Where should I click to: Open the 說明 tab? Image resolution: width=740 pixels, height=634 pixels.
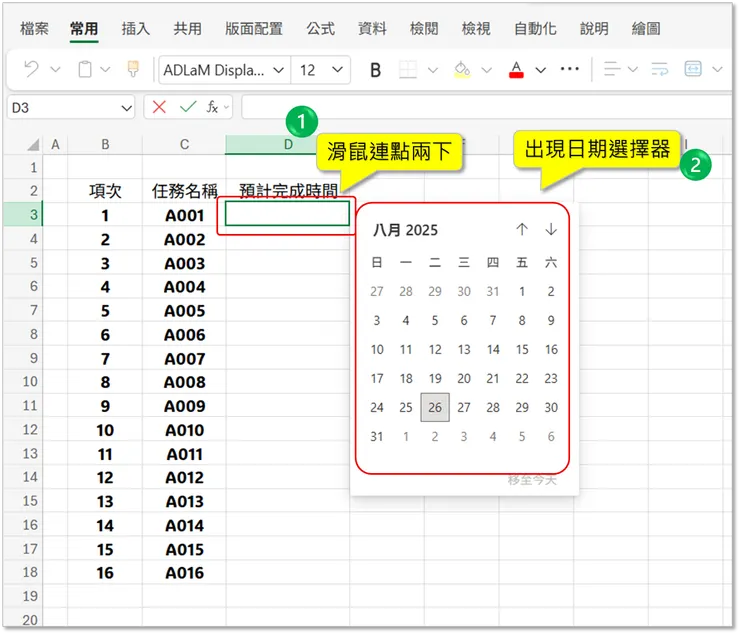pyautogui.click(x=594, y=29)
